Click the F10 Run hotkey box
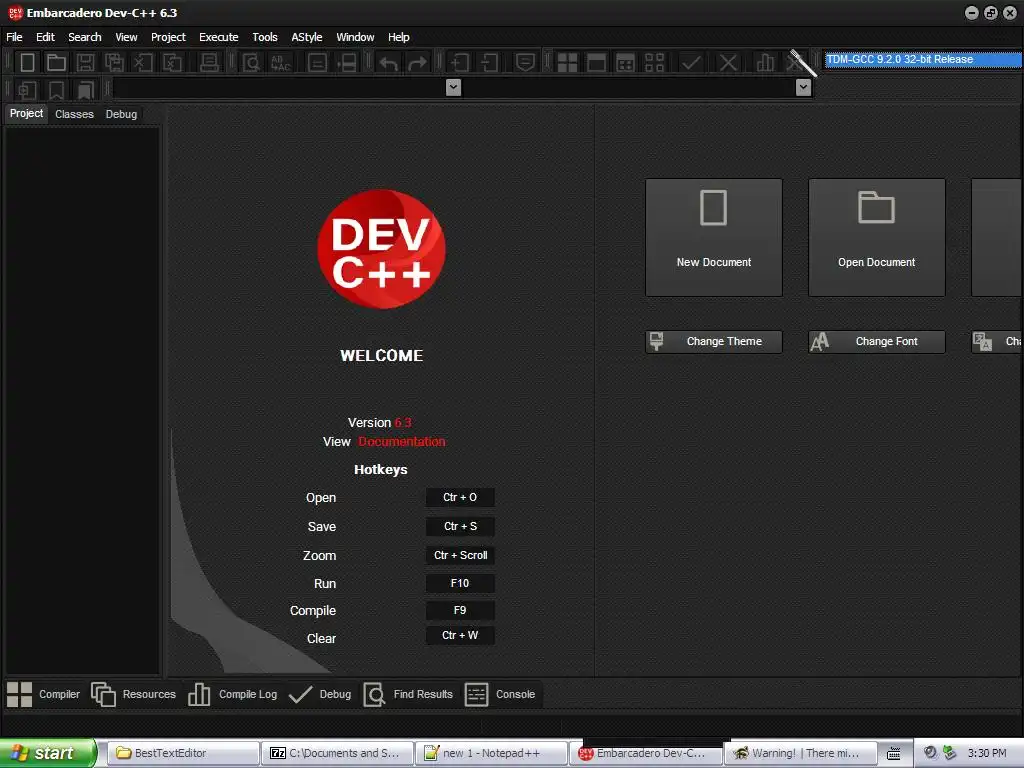This screenshot has width=1024, height=768. pyautogui.click(x=460, y=583)
